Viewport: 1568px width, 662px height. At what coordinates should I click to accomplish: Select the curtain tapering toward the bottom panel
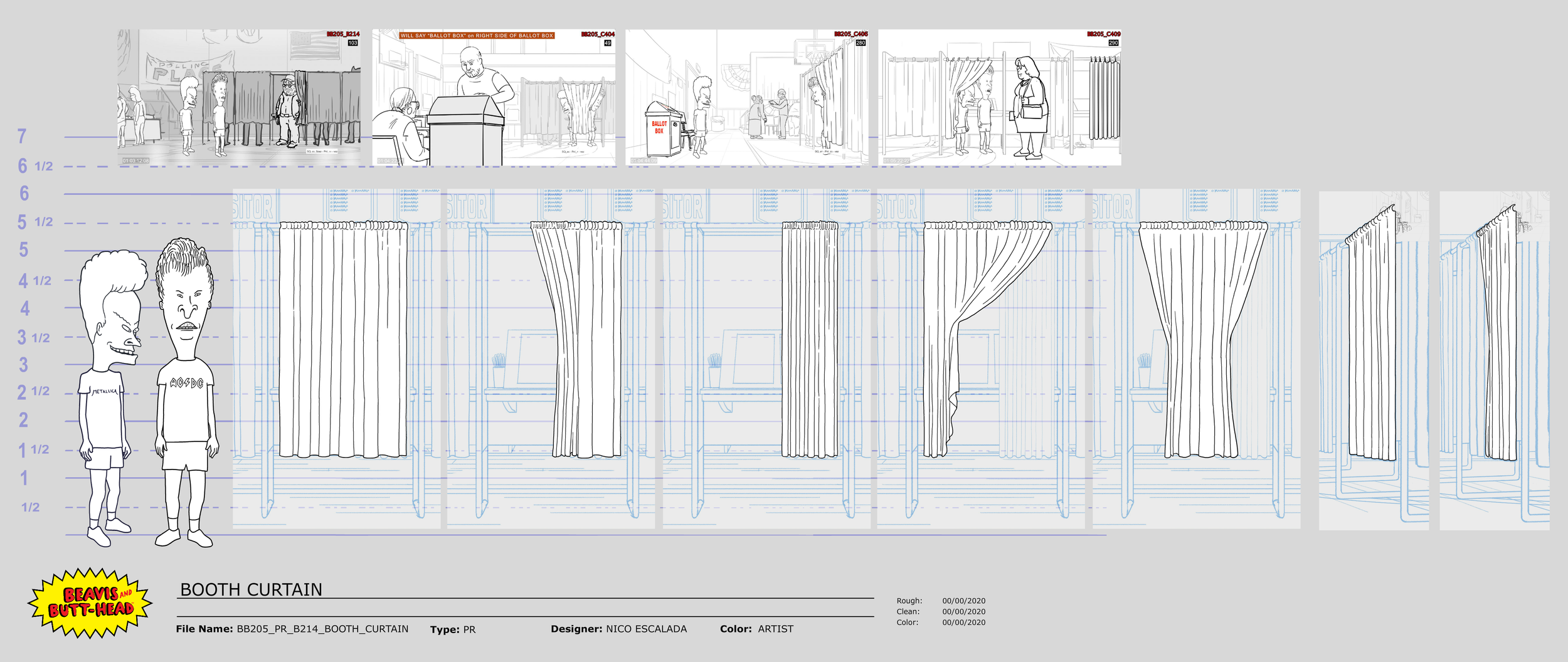[x=1202, y=339]
